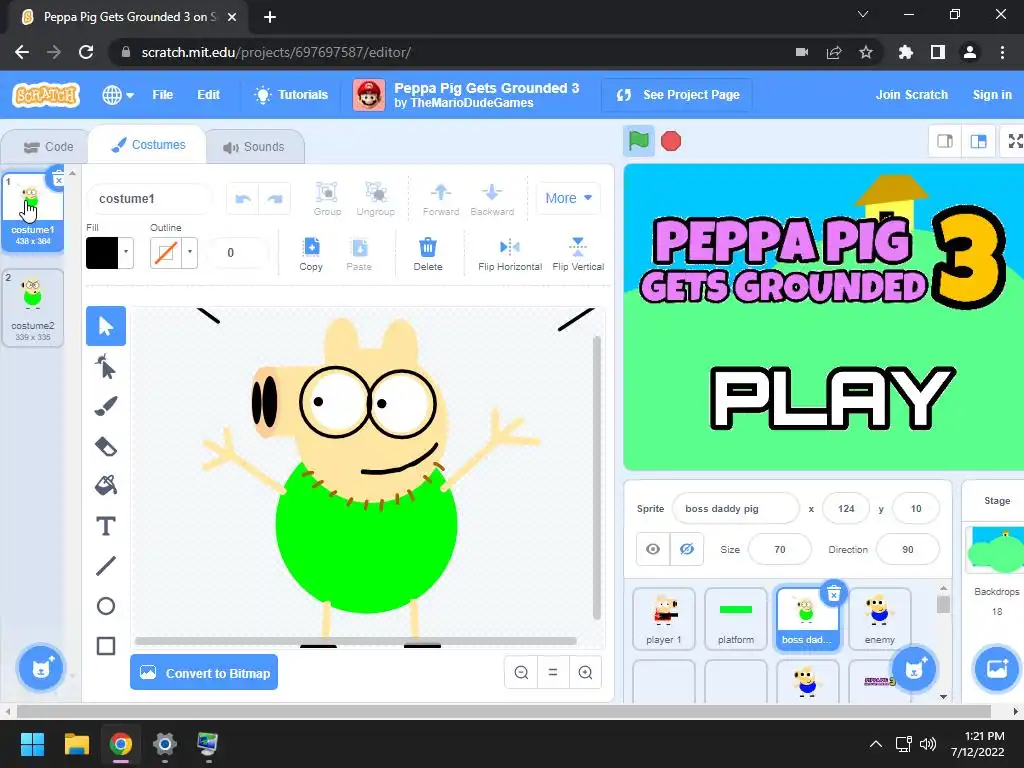Image resolution: width=1024 pixels, height=768 pixels.
Task: Reset paint canvas zoom
Action: (x=553, y=673)
